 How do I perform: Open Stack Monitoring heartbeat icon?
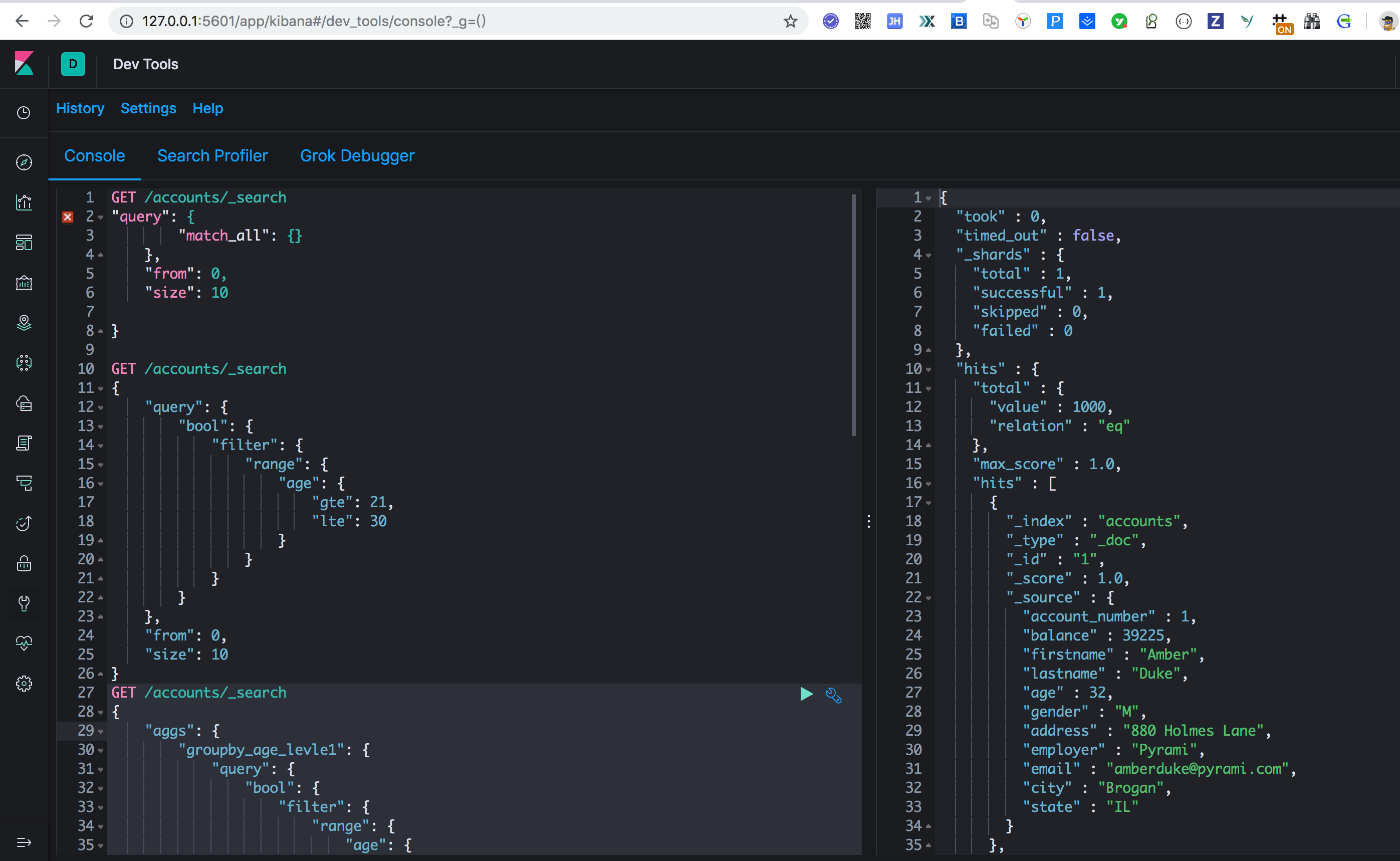pos(24,643)
